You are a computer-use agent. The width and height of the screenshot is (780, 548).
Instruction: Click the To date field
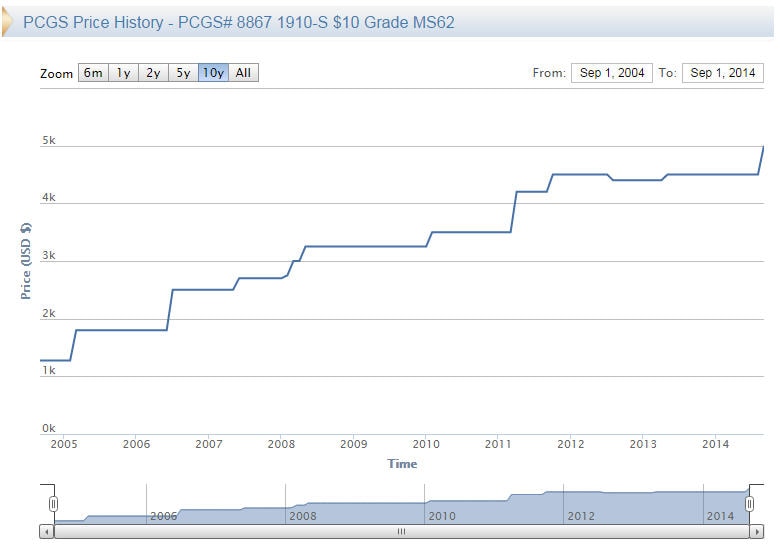click(722, 73)
